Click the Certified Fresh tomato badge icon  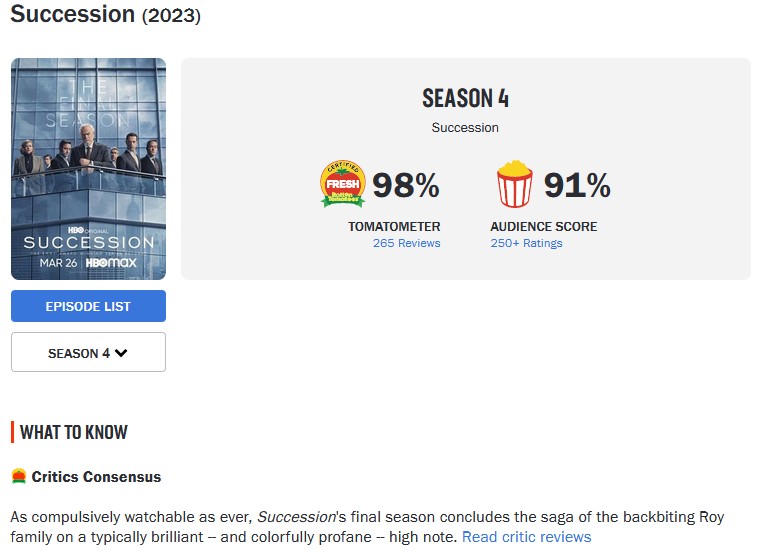coord(343,184)
